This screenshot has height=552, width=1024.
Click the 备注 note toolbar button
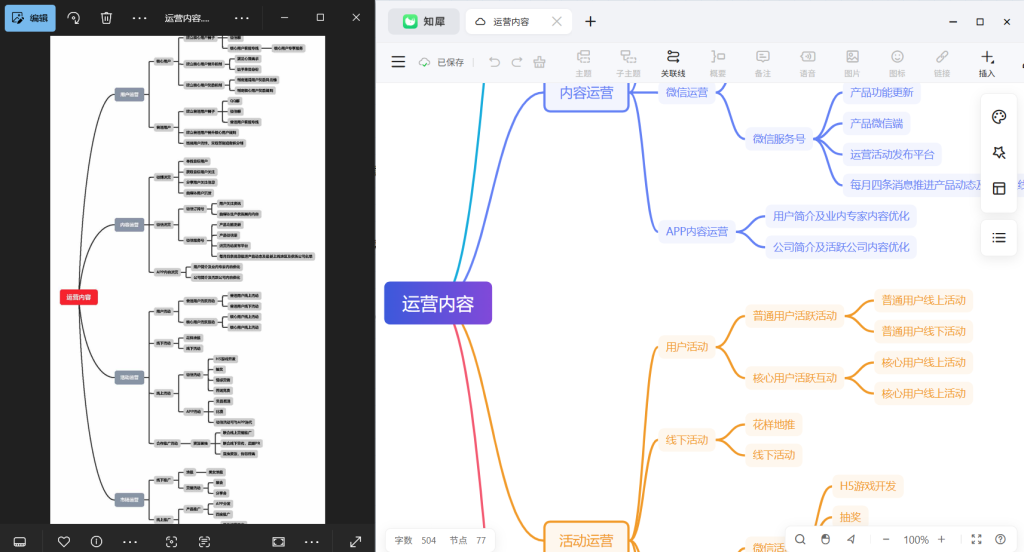click(x=763, y=63)
